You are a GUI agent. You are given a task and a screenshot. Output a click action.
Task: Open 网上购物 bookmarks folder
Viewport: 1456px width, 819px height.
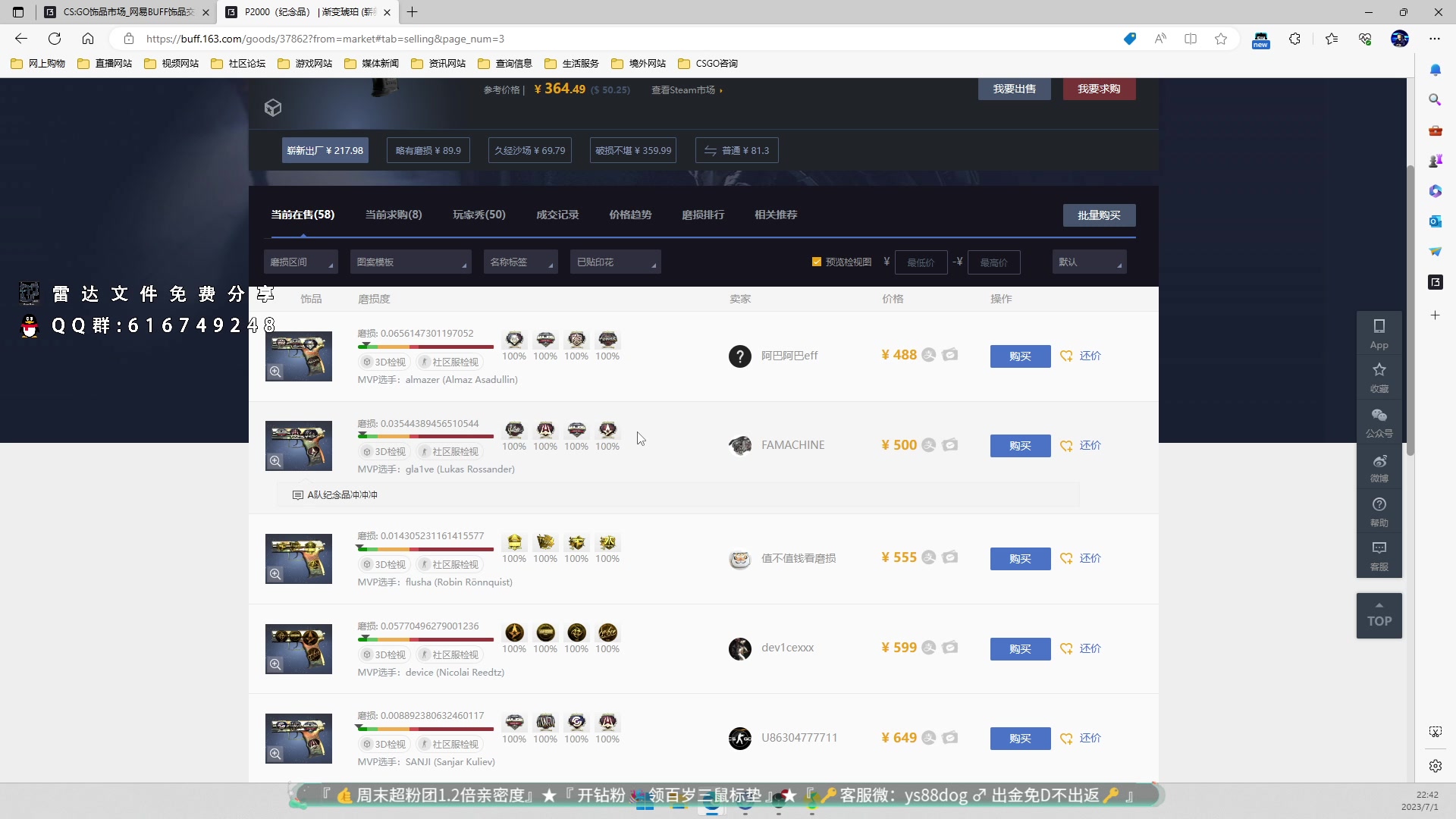38,64
